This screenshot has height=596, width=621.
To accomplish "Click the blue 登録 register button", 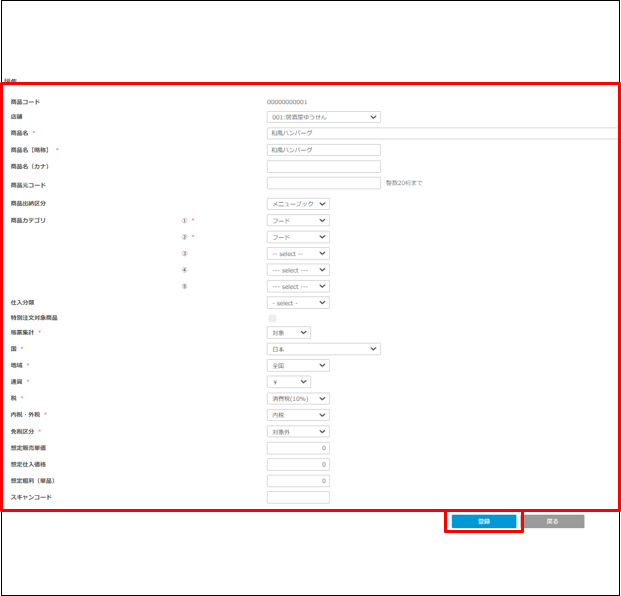I will pyautogui.click(x=484, y=522).
